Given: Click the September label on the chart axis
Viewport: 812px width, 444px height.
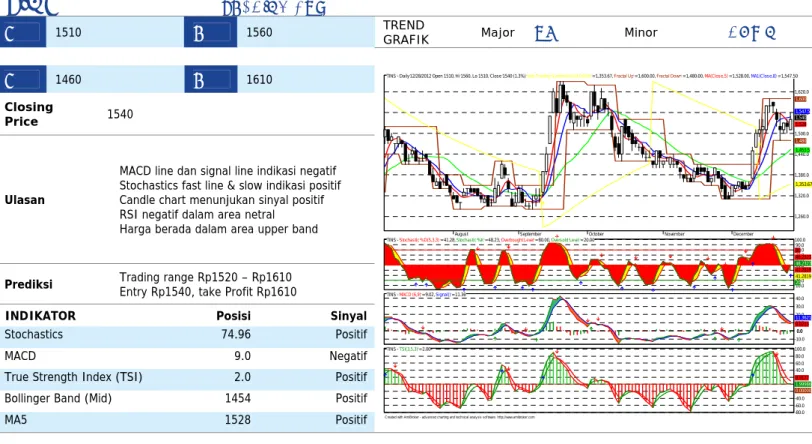Looking at the screenshot, I should (x=530, y=234).
